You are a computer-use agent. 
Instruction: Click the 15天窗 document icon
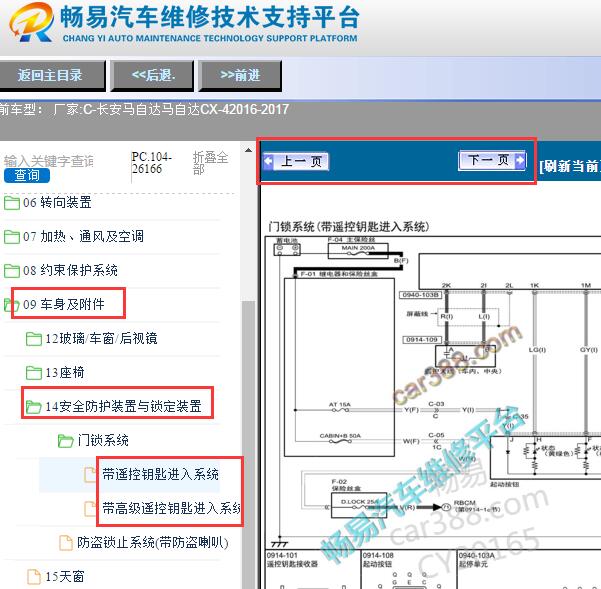point(34,577)
